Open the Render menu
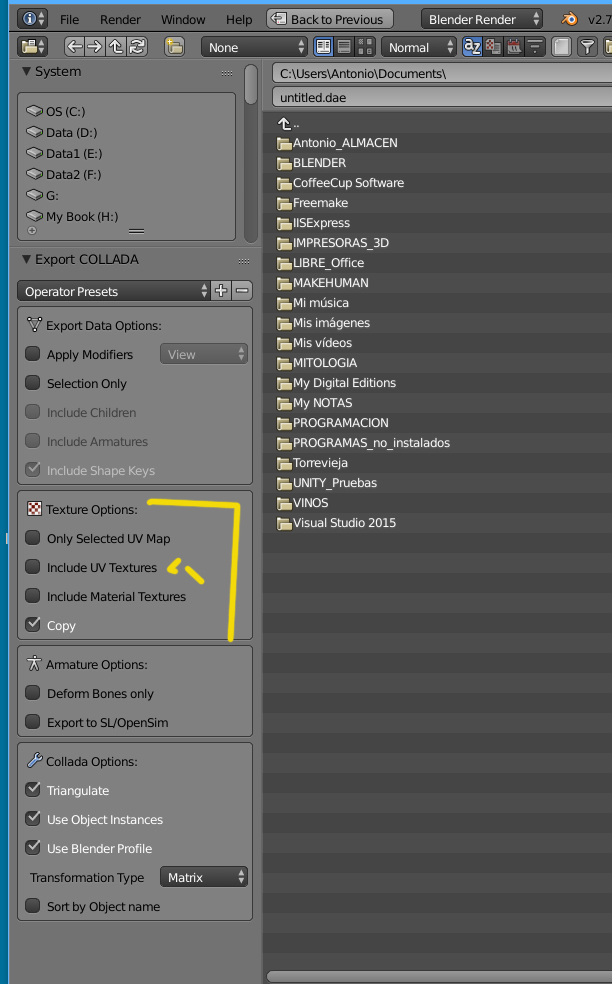The height and width of the screenshot is (984, 612). pyautogui.click(x=120, y=19)
